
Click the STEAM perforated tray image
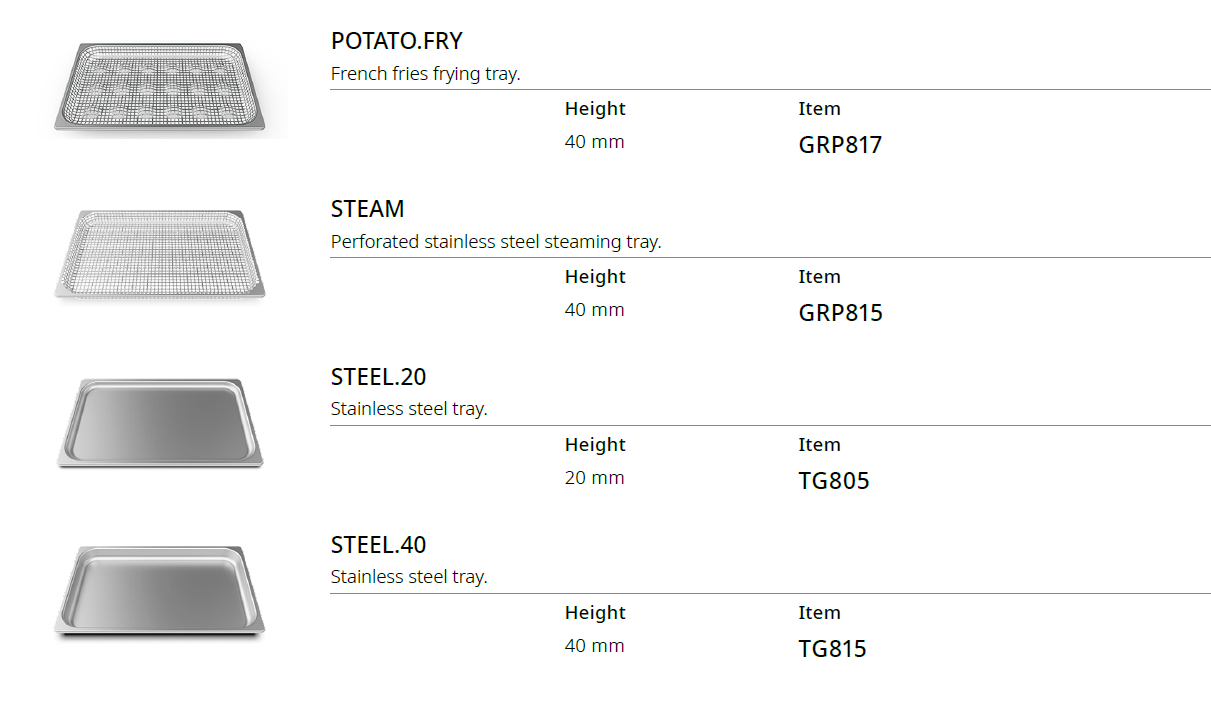tap(160, 255)
